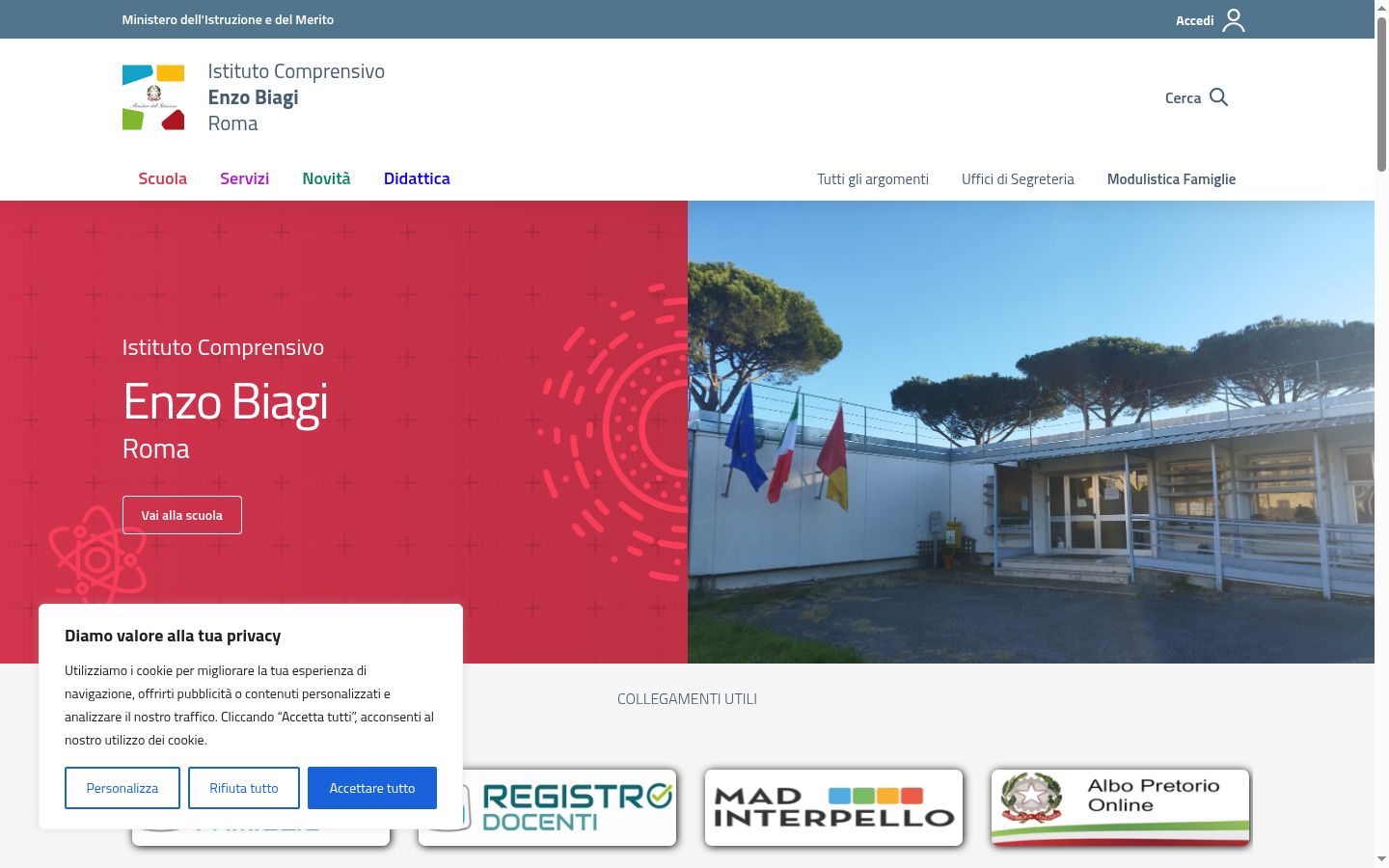Open the Novità menu
The image size is (1389, 868).
(326, 178)
